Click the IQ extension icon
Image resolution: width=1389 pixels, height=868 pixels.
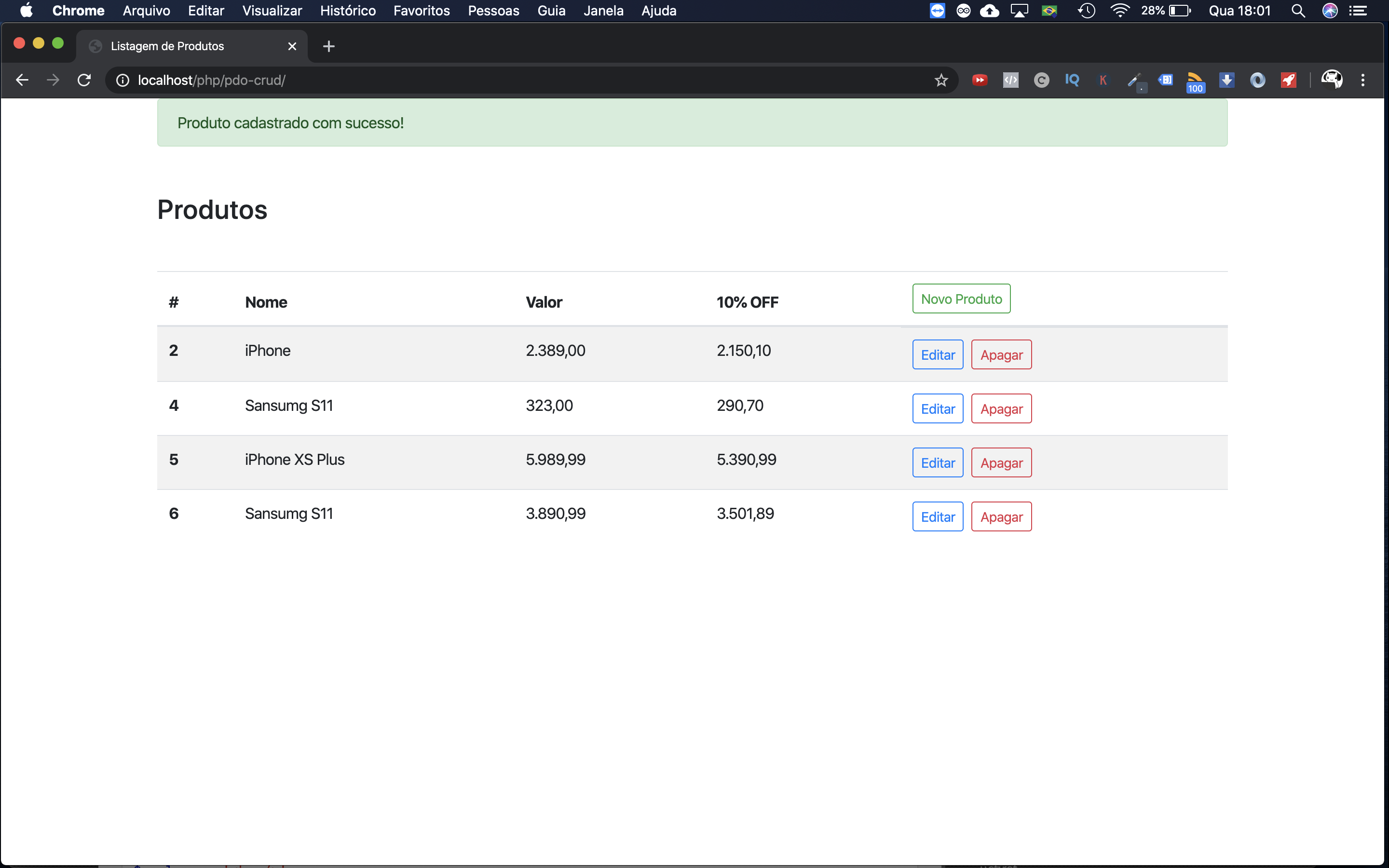1072,81
